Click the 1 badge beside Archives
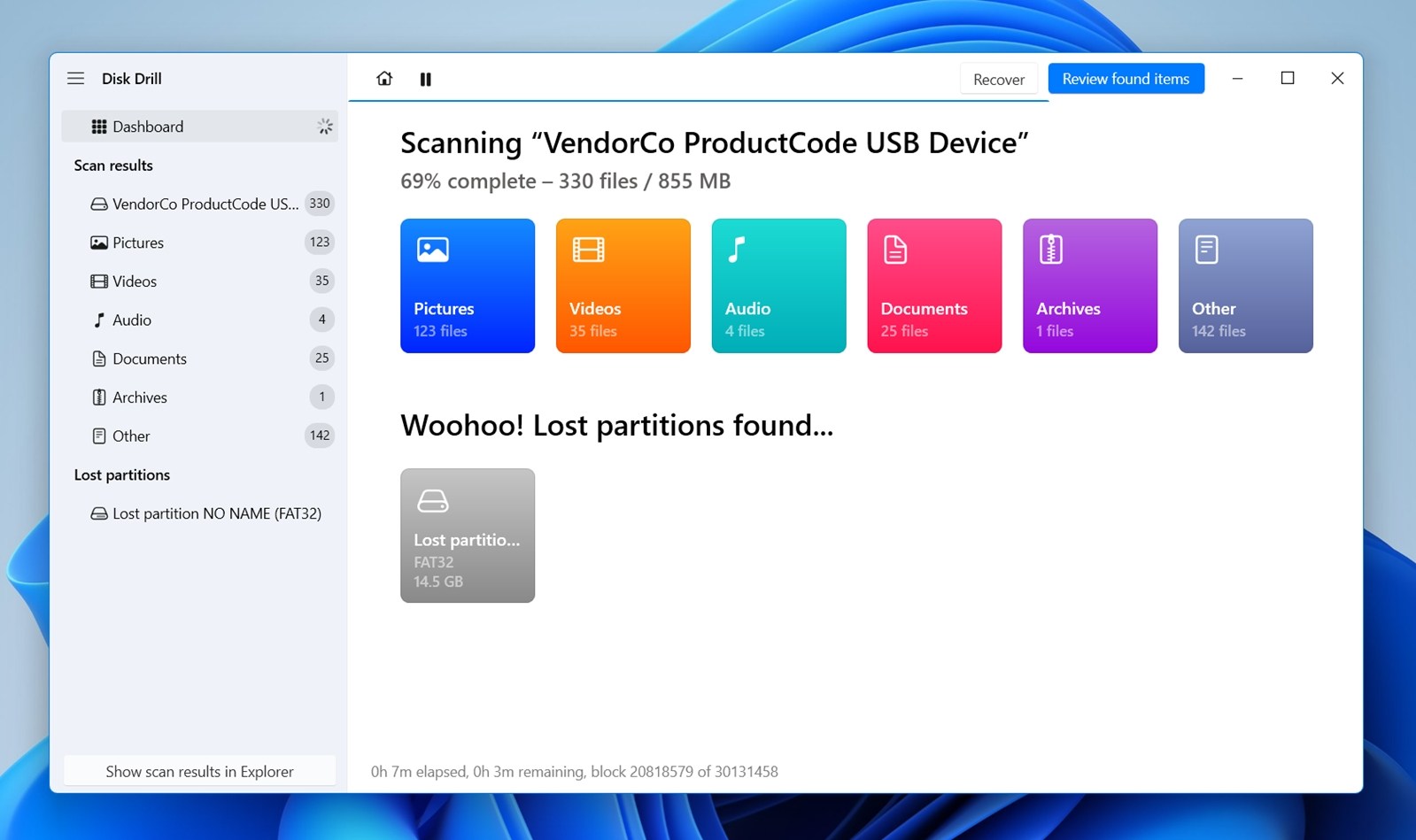This screenshot has height=840, width=1416. [322, 397]
